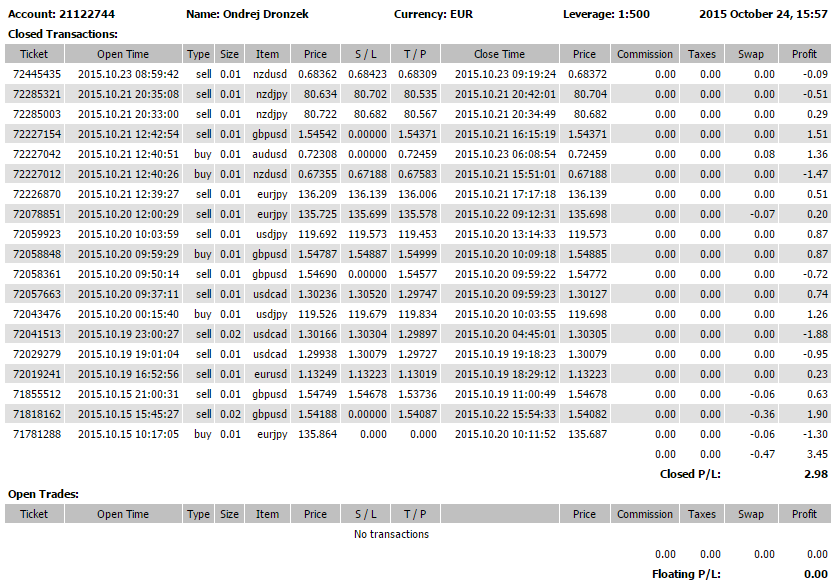
Task: Click T / P header in Closed Transactions table
Action: [x=415, y=54]
